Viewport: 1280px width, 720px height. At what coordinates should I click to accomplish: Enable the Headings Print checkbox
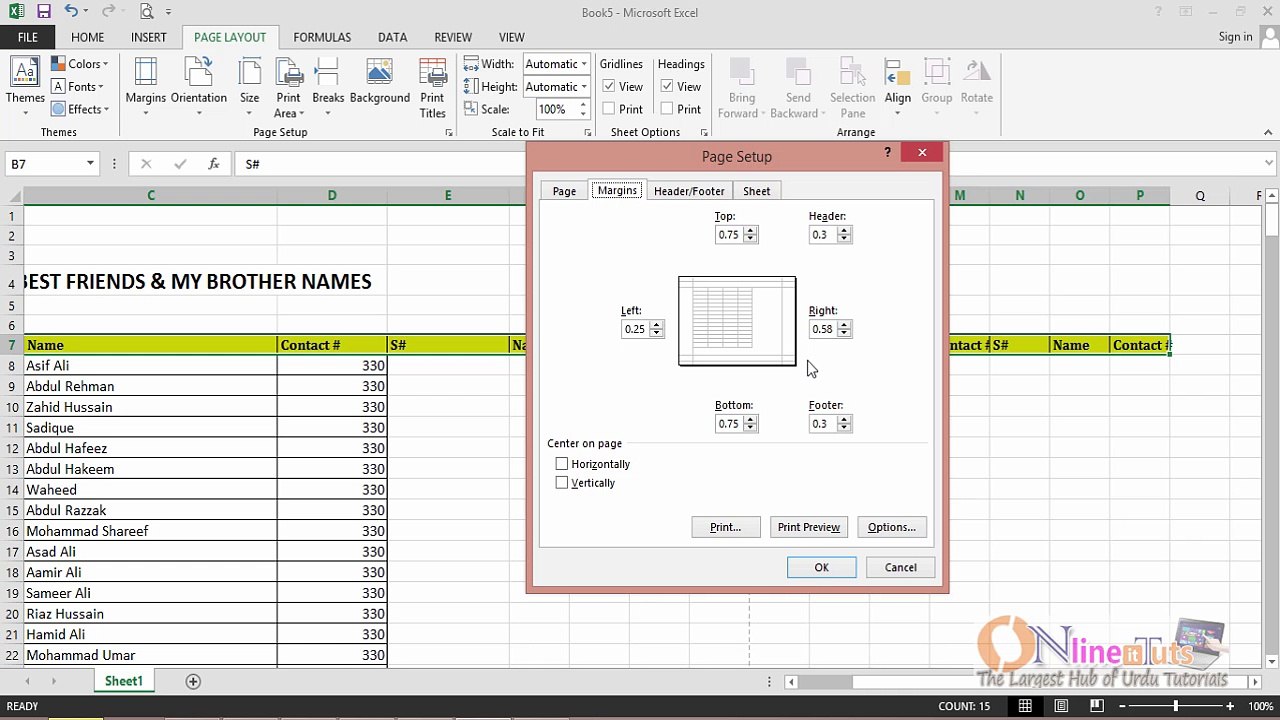(x=667, y=109)
